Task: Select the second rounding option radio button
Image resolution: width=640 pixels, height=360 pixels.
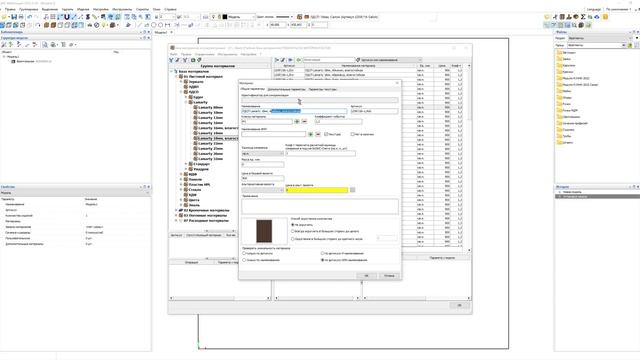Action: click(293, 231)
